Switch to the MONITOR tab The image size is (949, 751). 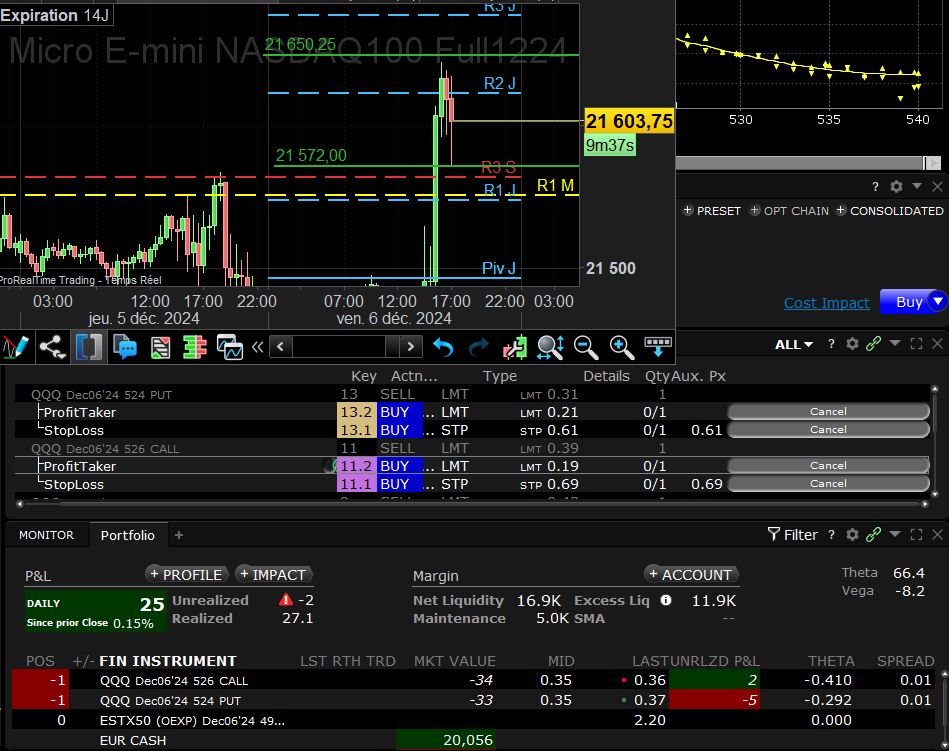click(47, 535)
